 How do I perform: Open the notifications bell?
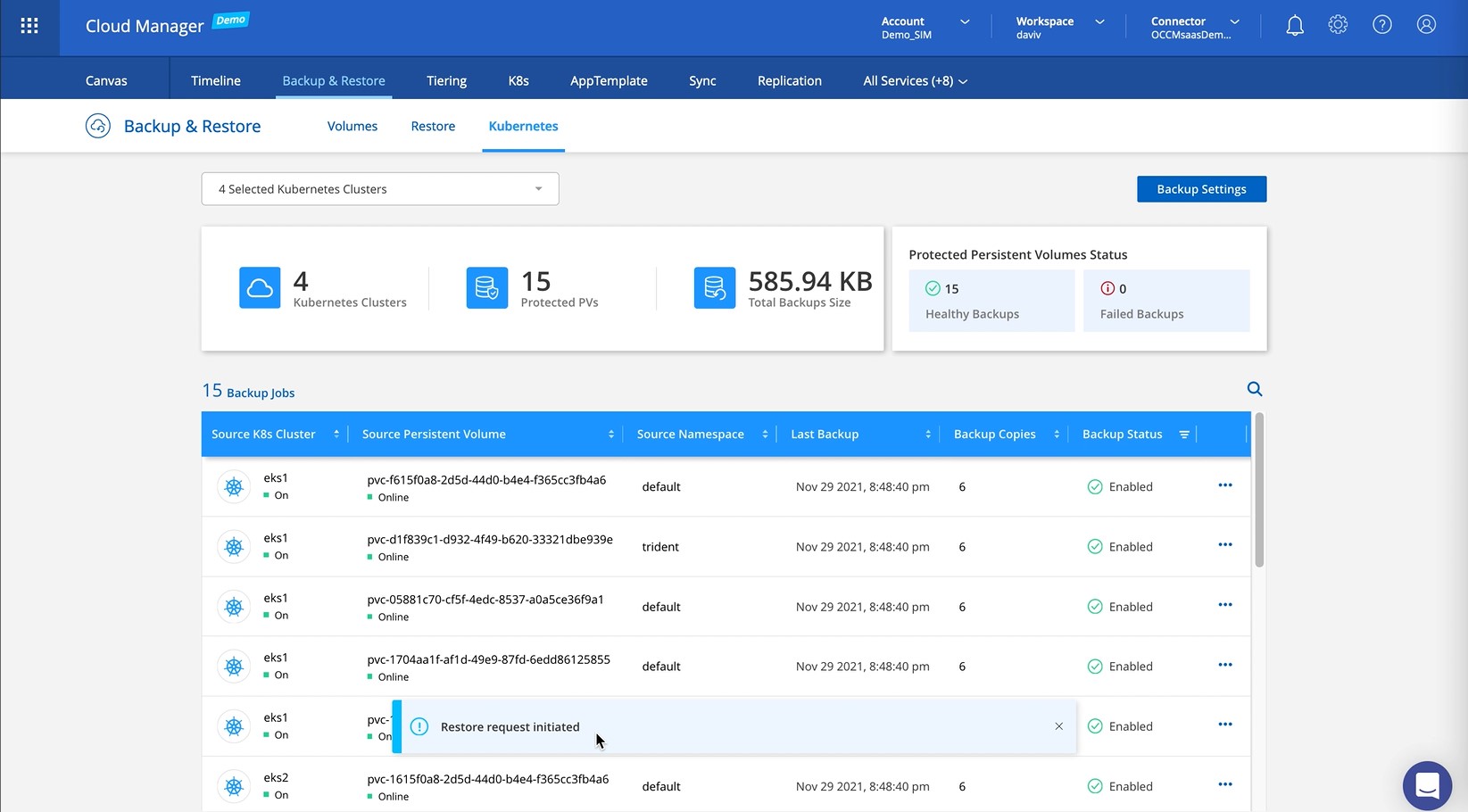[x=1294, y=26]
